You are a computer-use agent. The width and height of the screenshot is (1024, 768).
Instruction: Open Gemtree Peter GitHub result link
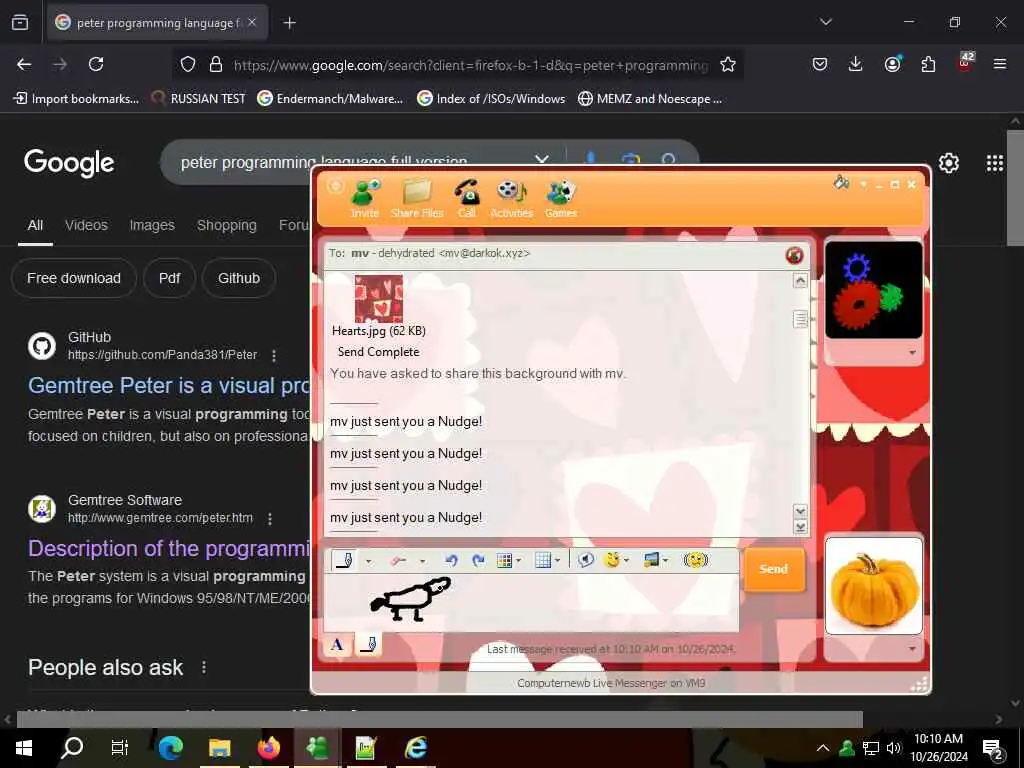[x=168, y=385]
